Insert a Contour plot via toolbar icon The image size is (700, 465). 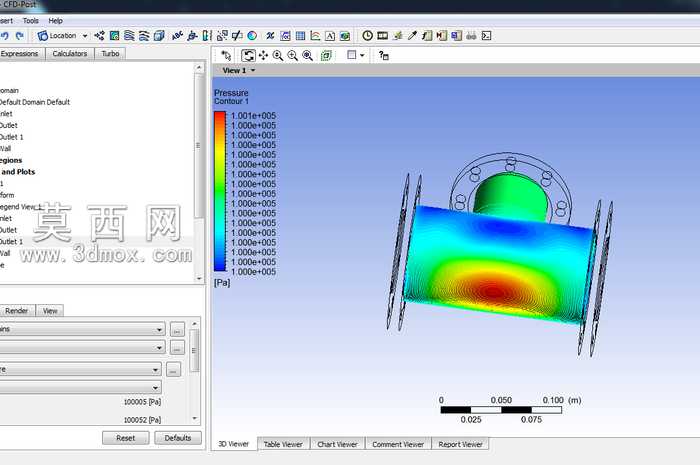(x=114, y=36)
